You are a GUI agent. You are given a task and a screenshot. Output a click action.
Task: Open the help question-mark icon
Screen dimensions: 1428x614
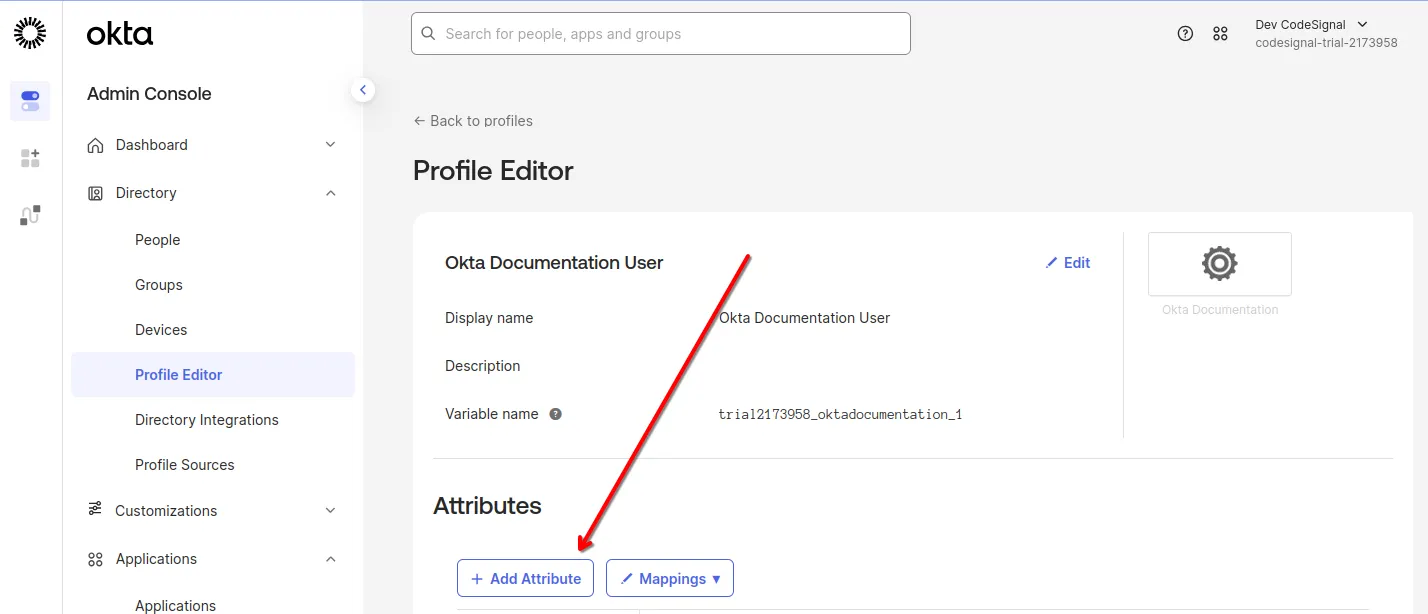(1185, 33)
